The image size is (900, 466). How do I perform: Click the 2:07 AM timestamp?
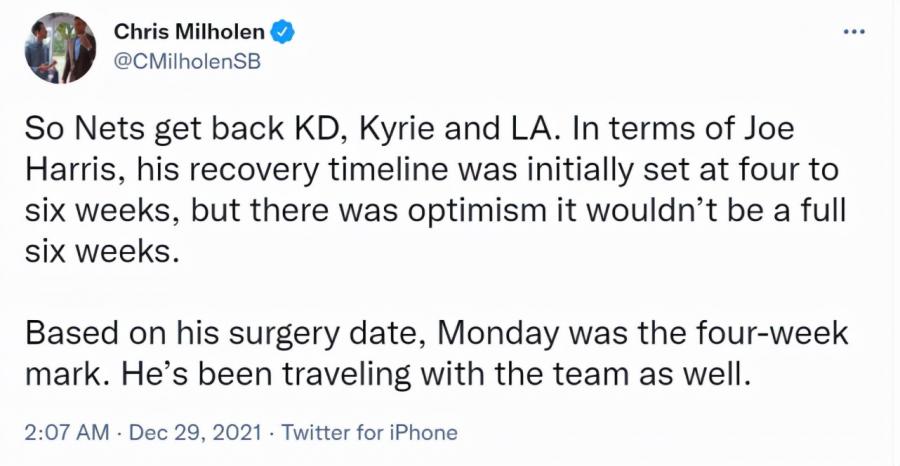66,432
